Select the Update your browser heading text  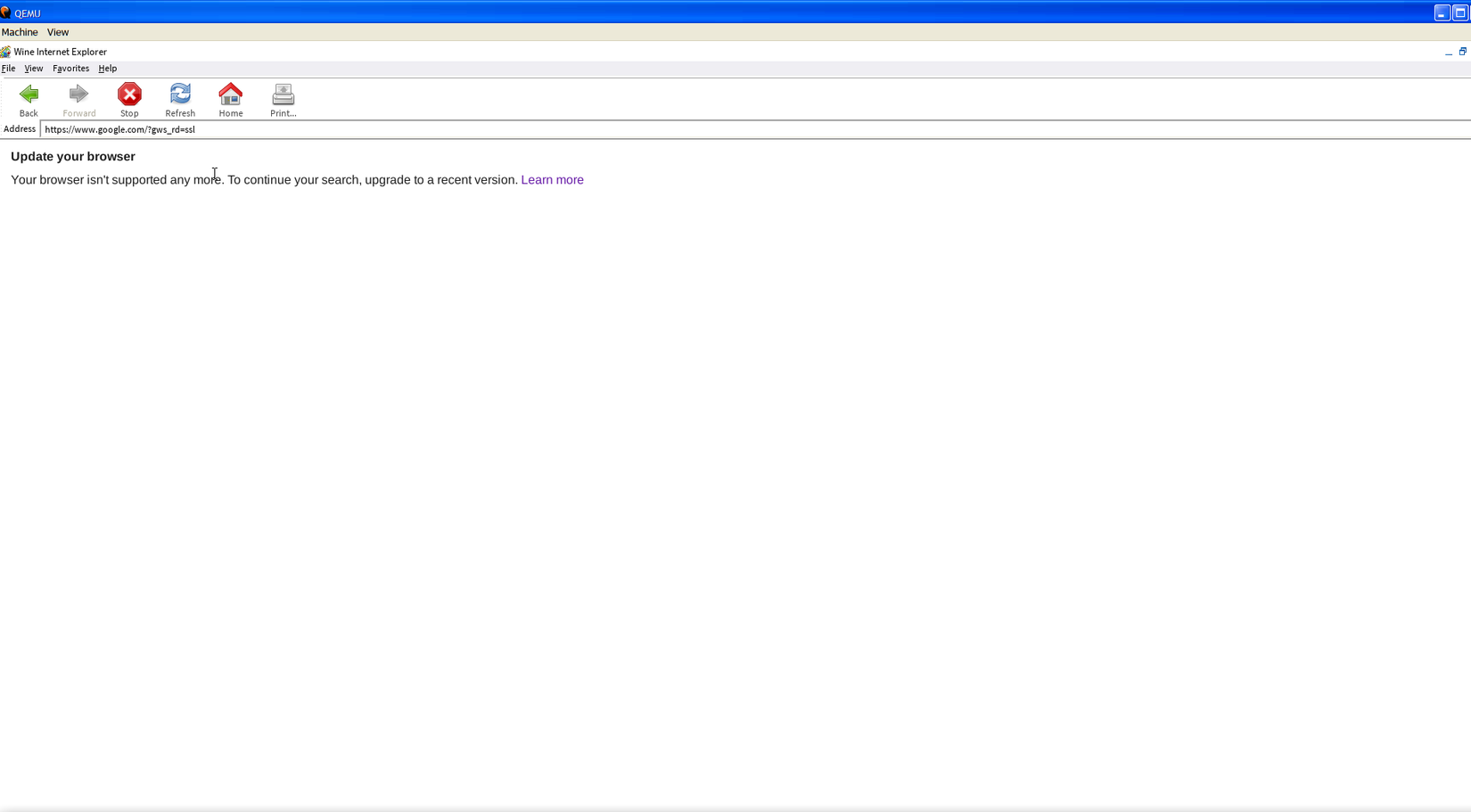(x=72, y=156)
